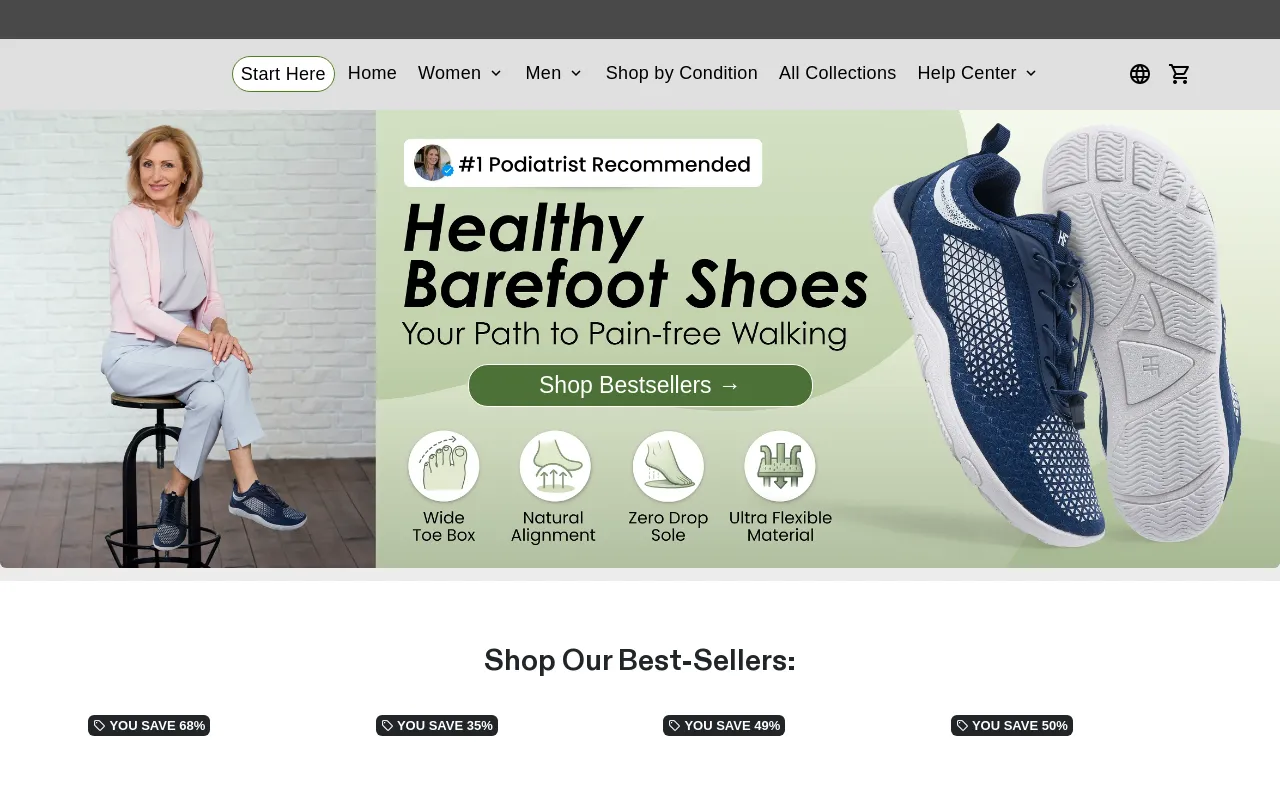Screen dimensions: 1280x800
Task: Click the You Save 50% tag
Action: click(x=1012, y=725)
